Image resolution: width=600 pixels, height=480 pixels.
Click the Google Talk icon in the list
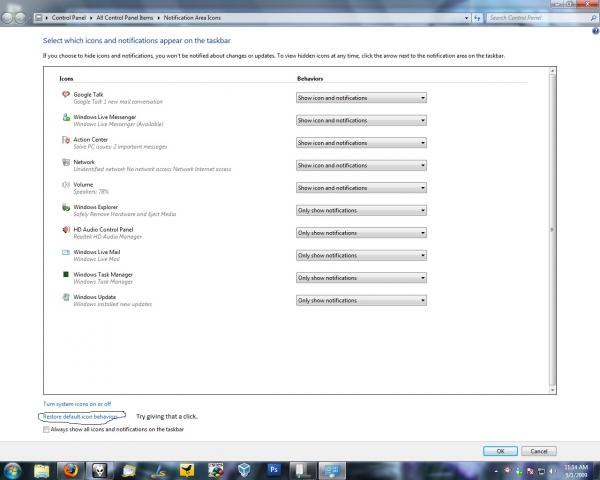[66, 94]
